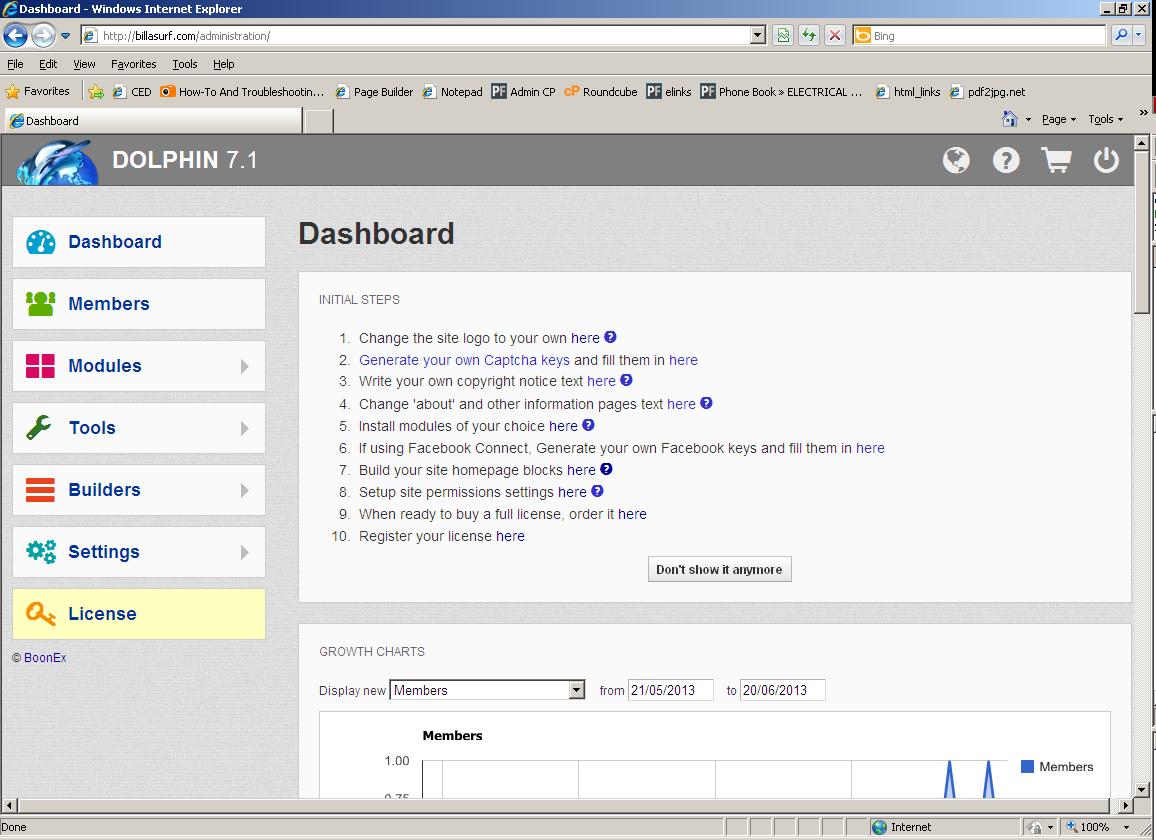Viewport: 1156px width, 840px height.
Task: Open Members via its green people icon
Action: tap(41, 303)
